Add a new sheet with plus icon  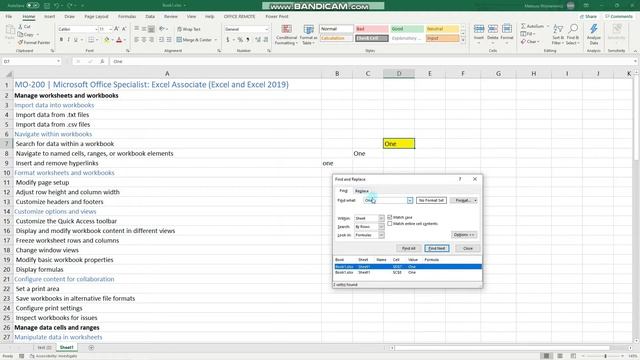[x=91, y=347]
